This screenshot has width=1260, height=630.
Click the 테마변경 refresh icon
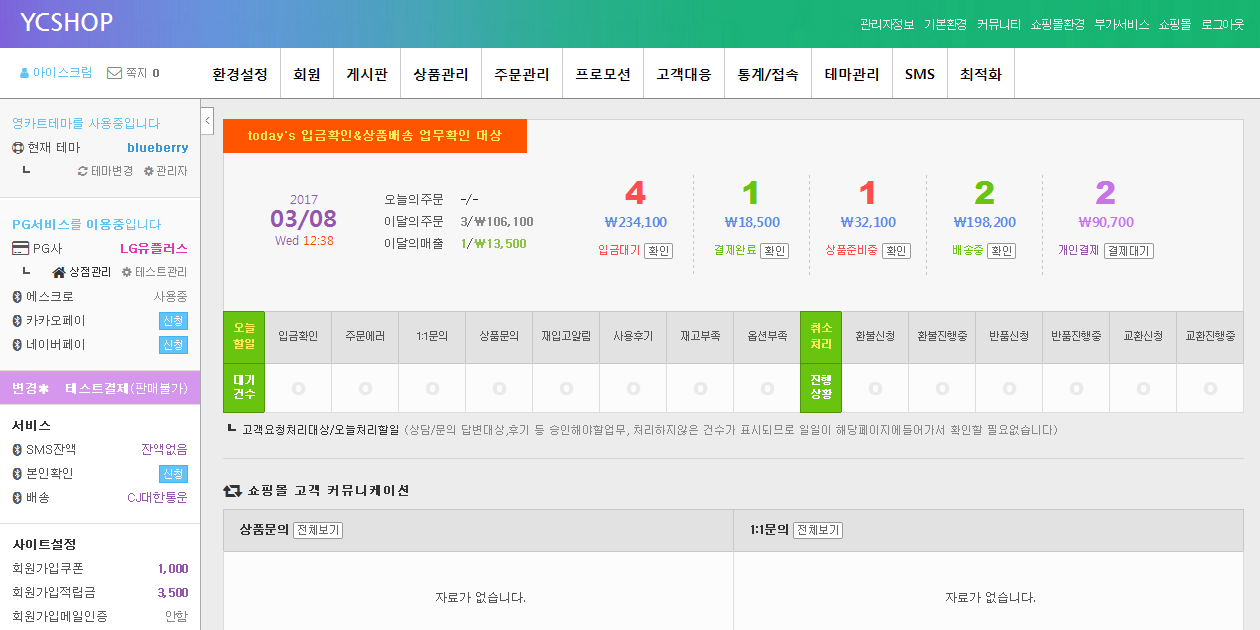[x=83, y=171]
